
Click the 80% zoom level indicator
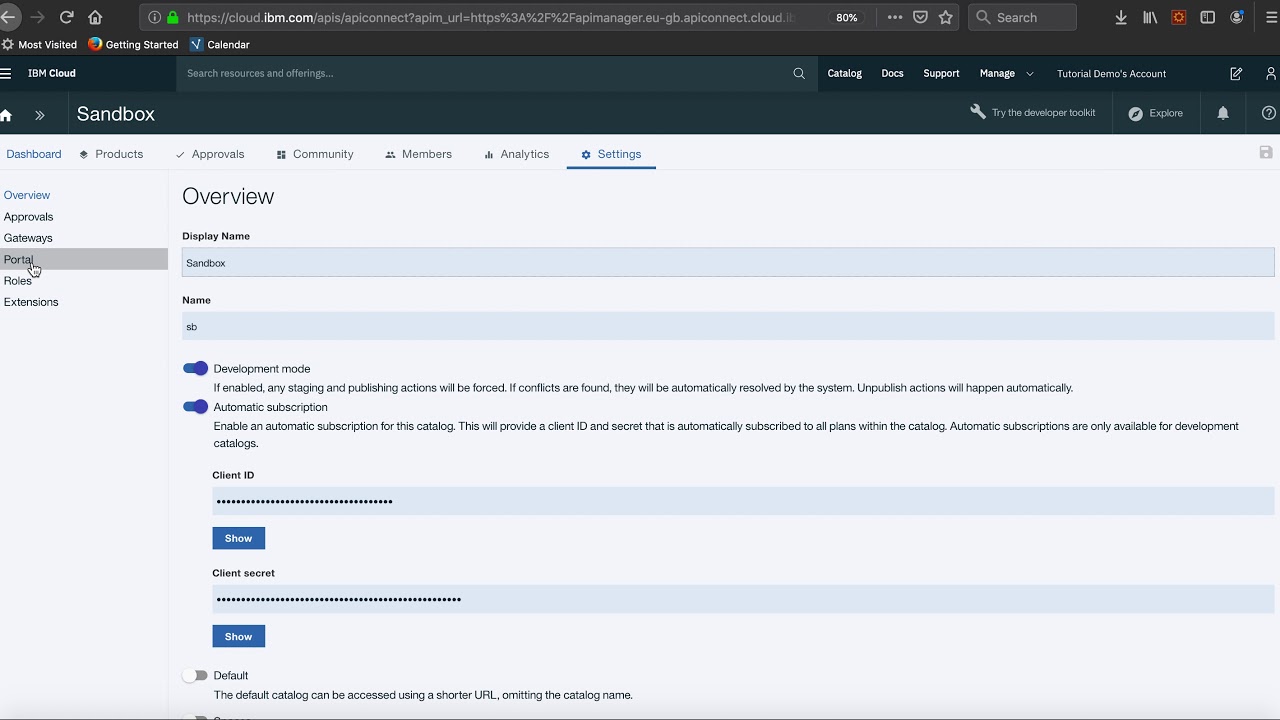pyautogui.click(x=847, y=17)
